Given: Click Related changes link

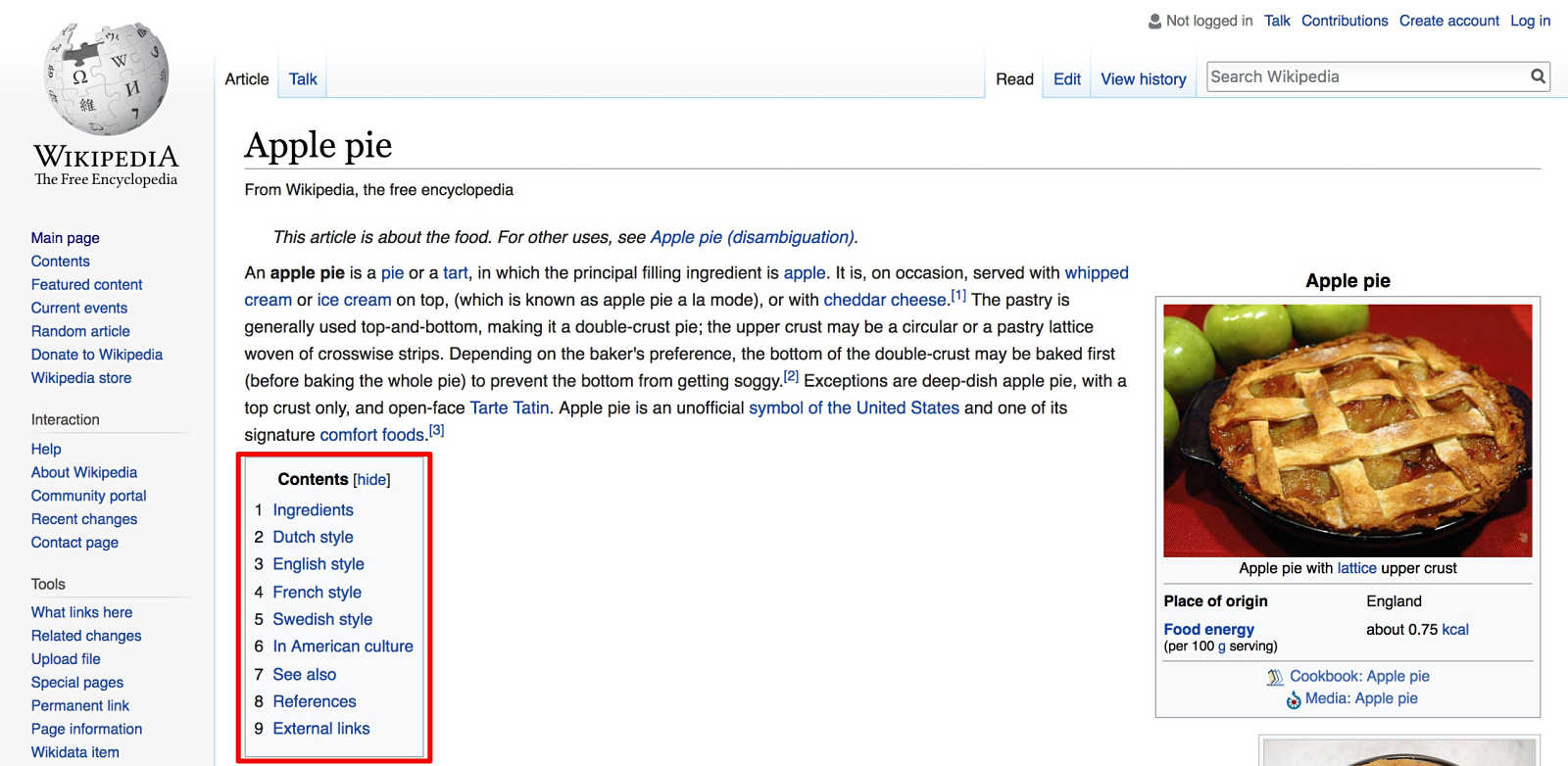Looking at the screenshot, I should point(86,636).
